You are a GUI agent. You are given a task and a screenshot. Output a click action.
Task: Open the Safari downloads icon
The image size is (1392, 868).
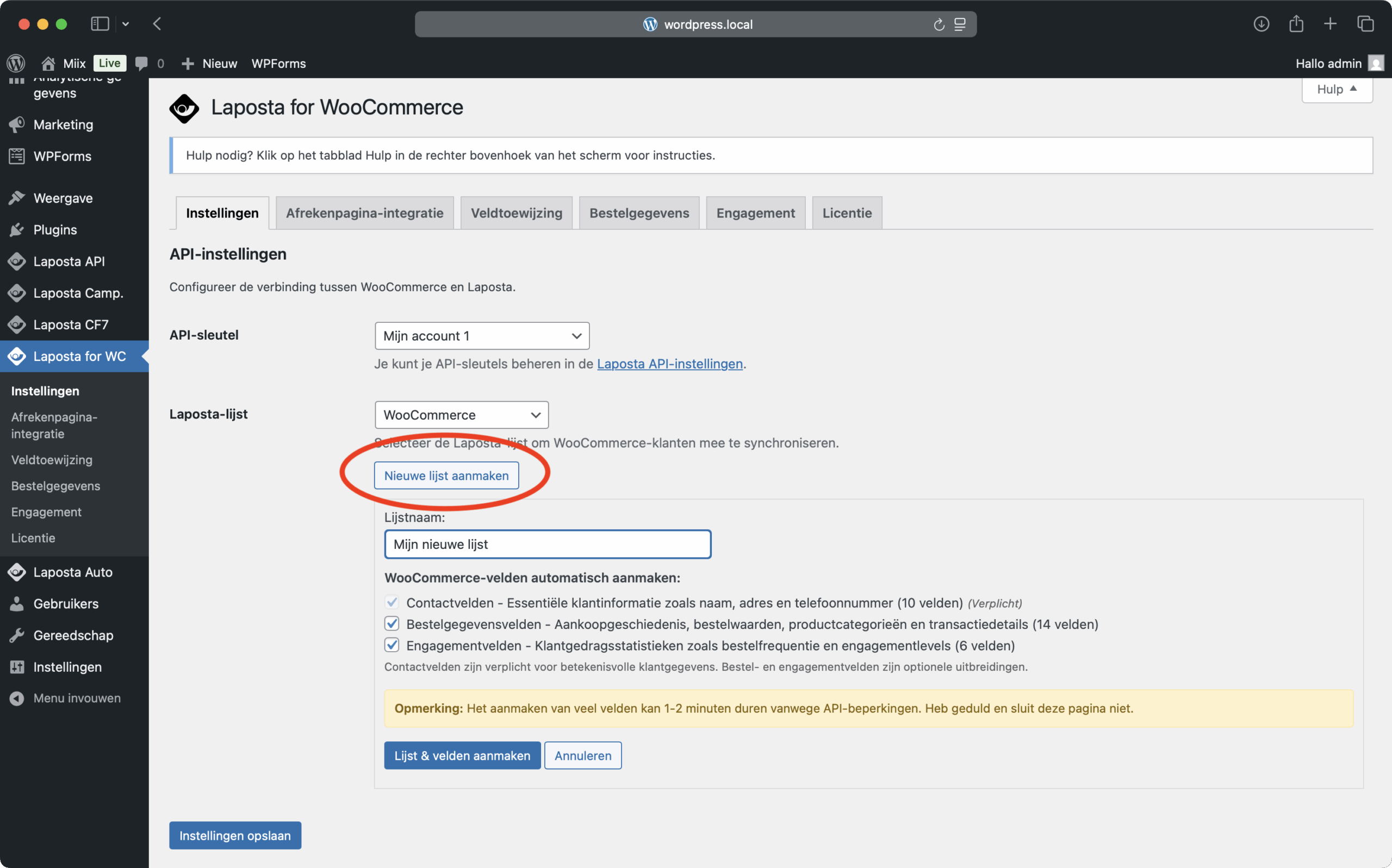(x=1261, y=23)
